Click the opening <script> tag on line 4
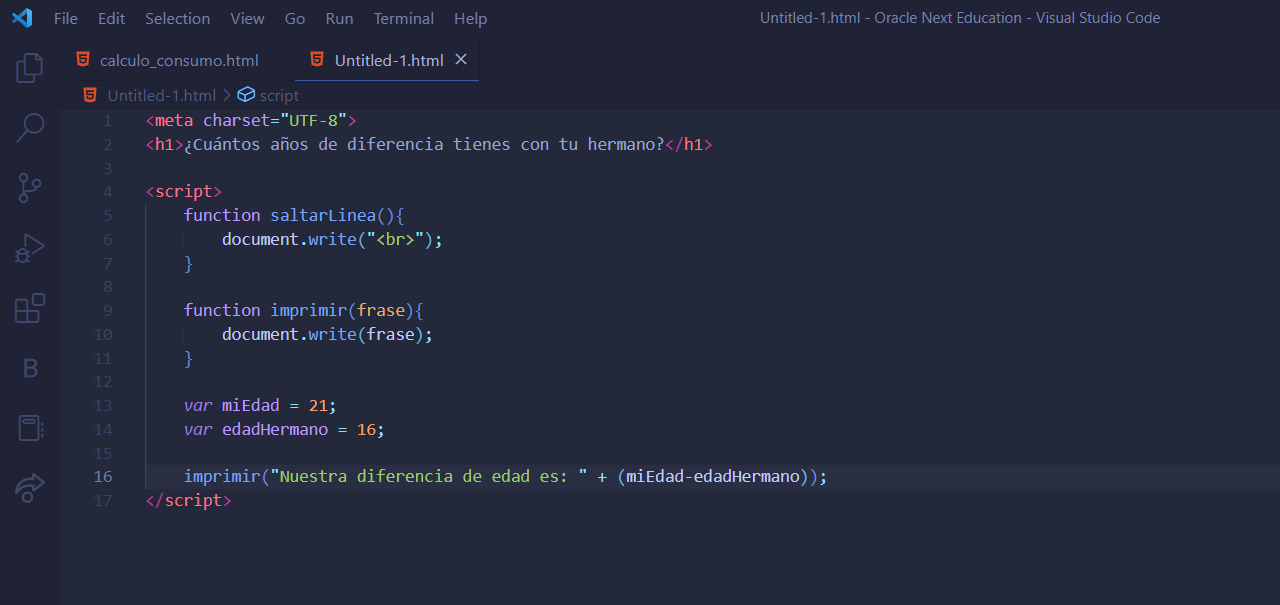The height and width of the screenshot is (605, 1280). click(x=184, y=191)
